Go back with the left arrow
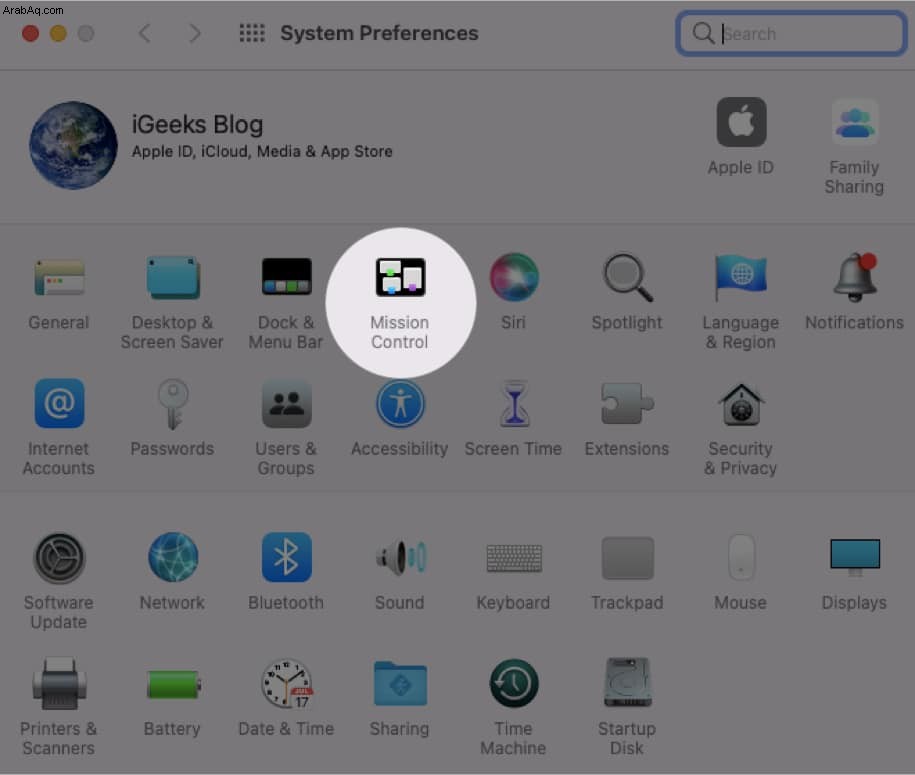Image resolution: width=915 pixels, height=775 pixels. (145, 33)
